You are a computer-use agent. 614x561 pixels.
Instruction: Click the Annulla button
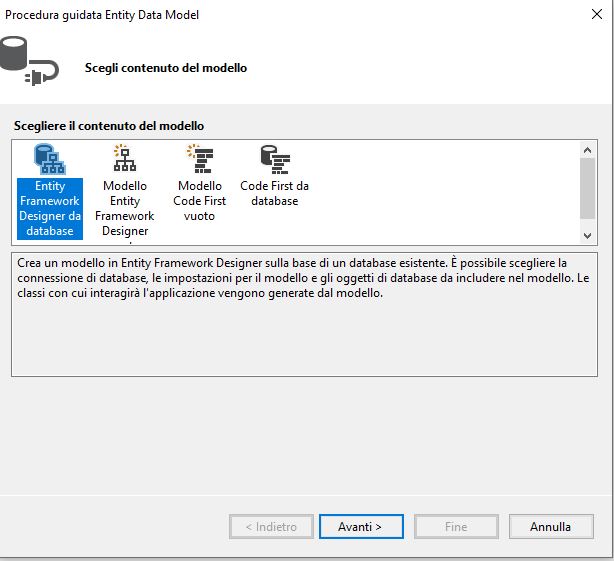551,526
